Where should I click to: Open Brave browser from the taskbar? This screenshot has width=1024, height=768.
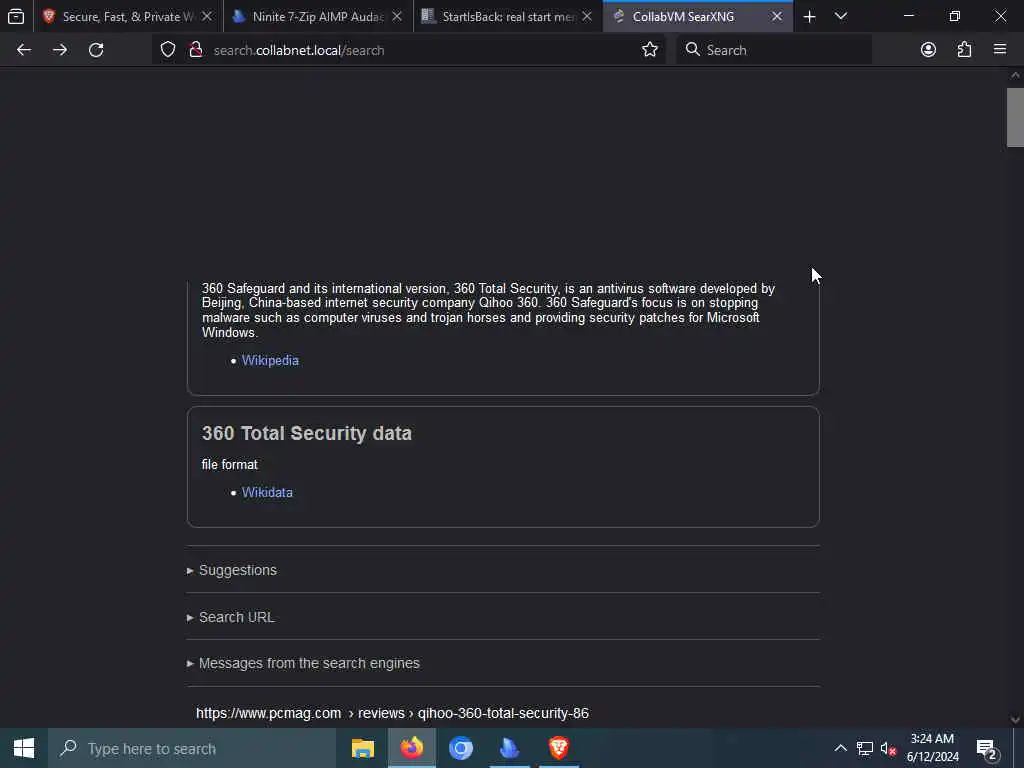pos(558,748)
